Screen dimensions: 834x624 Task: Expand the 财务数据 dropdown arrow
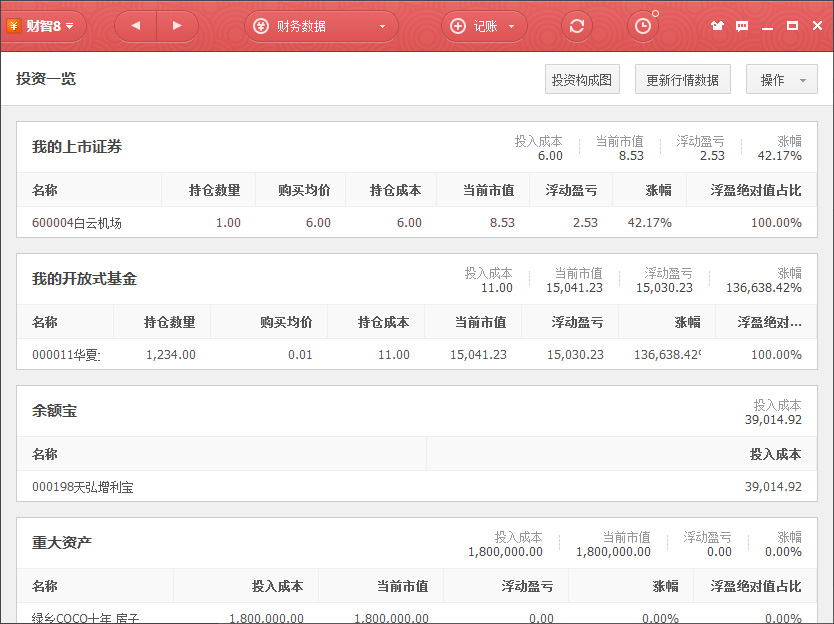click(382, 27)
